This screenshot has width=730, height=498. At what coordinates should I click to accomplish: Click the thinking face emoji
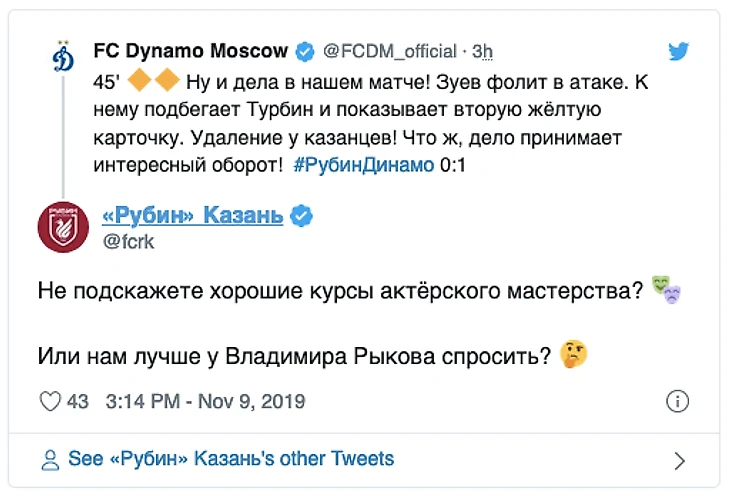pyautogui.click(x=573, y=353)
